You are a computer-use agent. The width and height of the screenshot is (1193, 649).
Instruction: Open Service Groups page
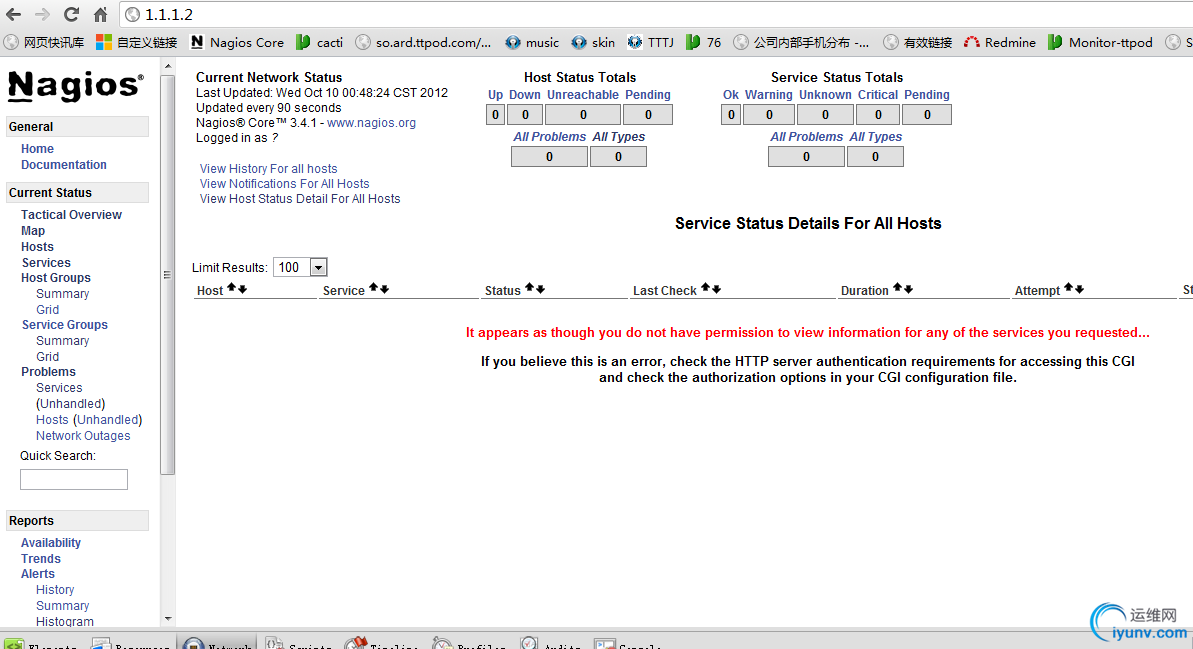tap(65, 325)
